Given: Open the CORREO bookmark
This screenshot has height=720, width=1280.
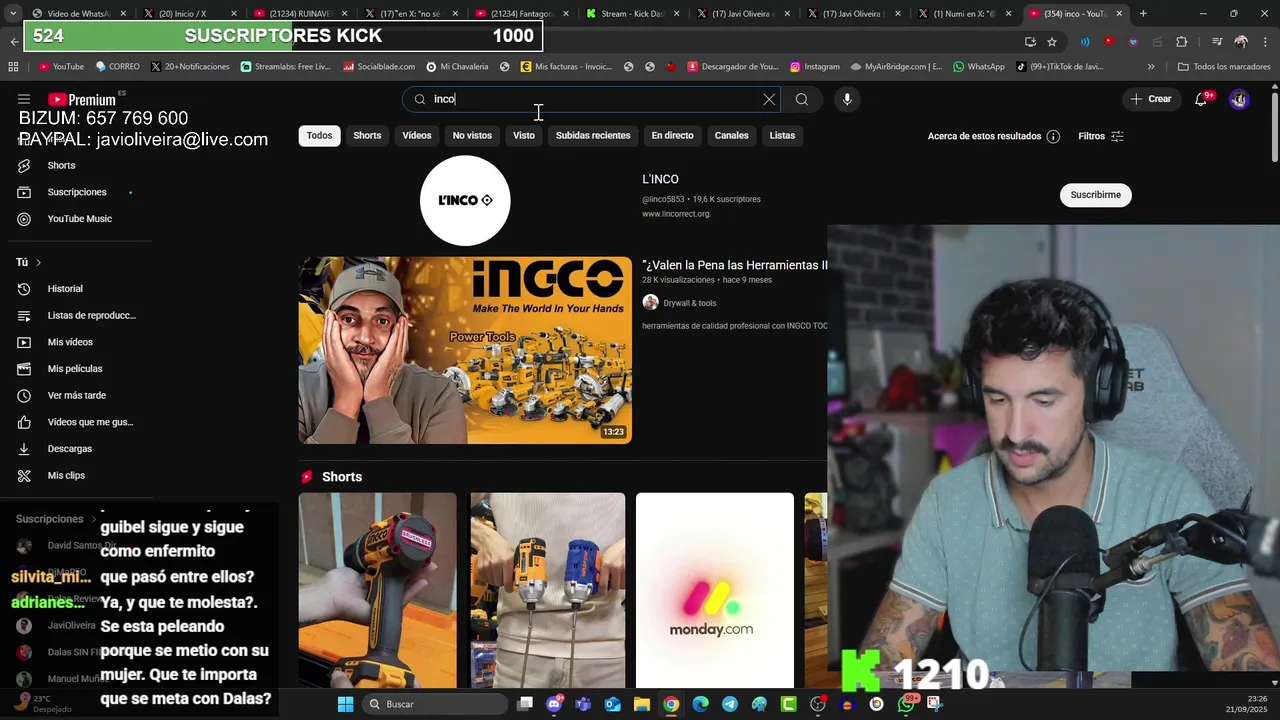Looking at the screenshot, I should pyautogui.click(x=117, y=67).
